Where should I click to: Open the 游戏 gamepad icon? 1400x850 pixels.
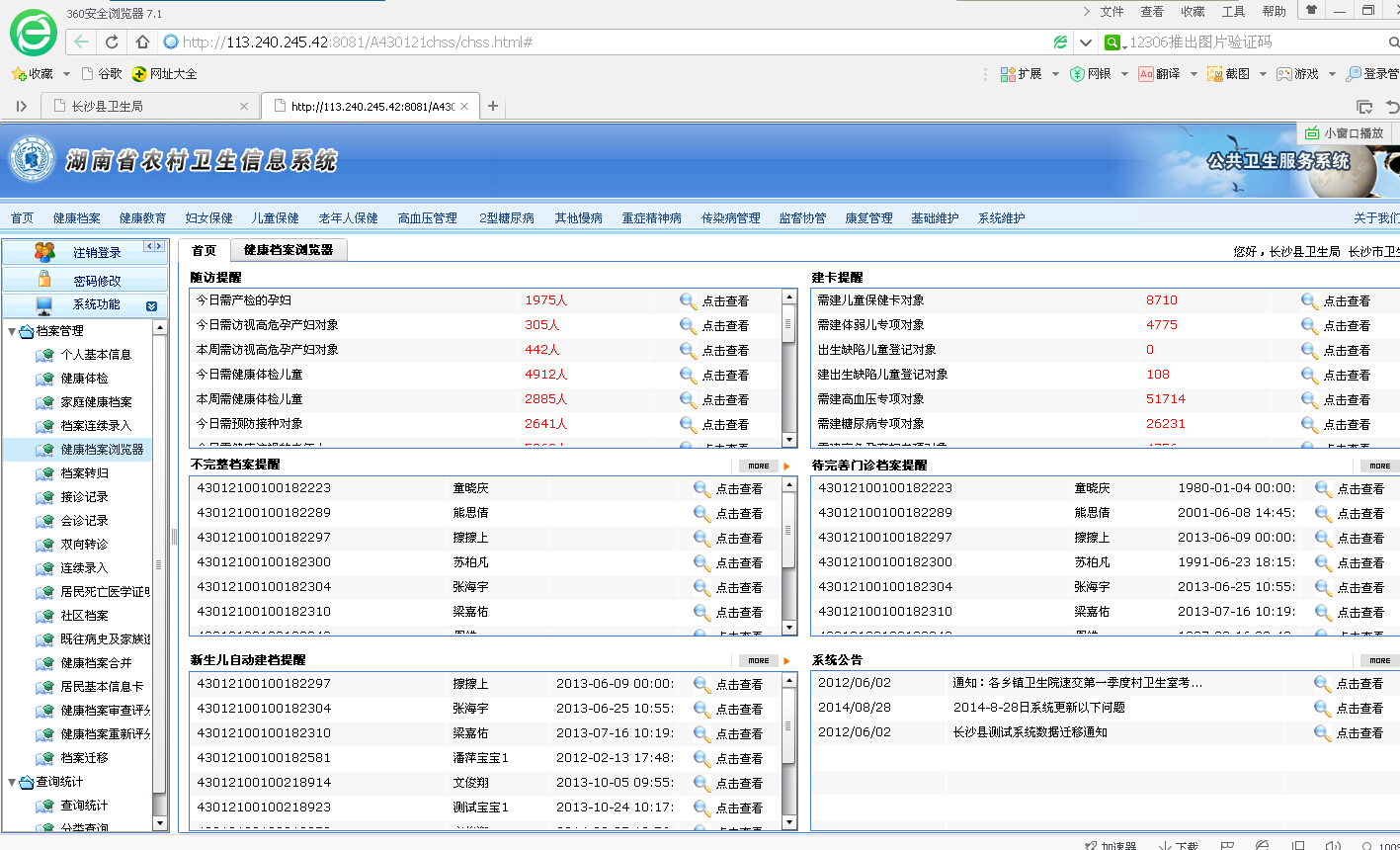pyautogui.click(x=1284, y=74)
